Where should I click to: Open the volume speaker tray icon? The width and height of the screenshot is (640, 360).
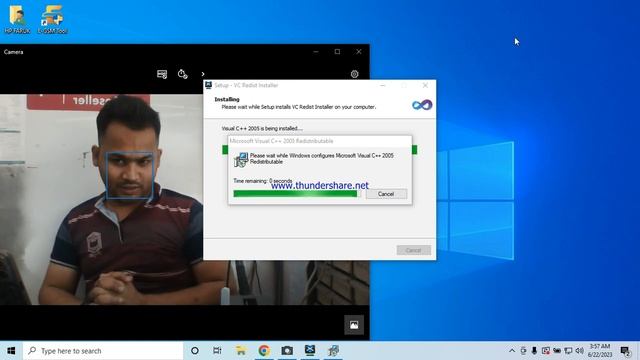pos(580,351)
